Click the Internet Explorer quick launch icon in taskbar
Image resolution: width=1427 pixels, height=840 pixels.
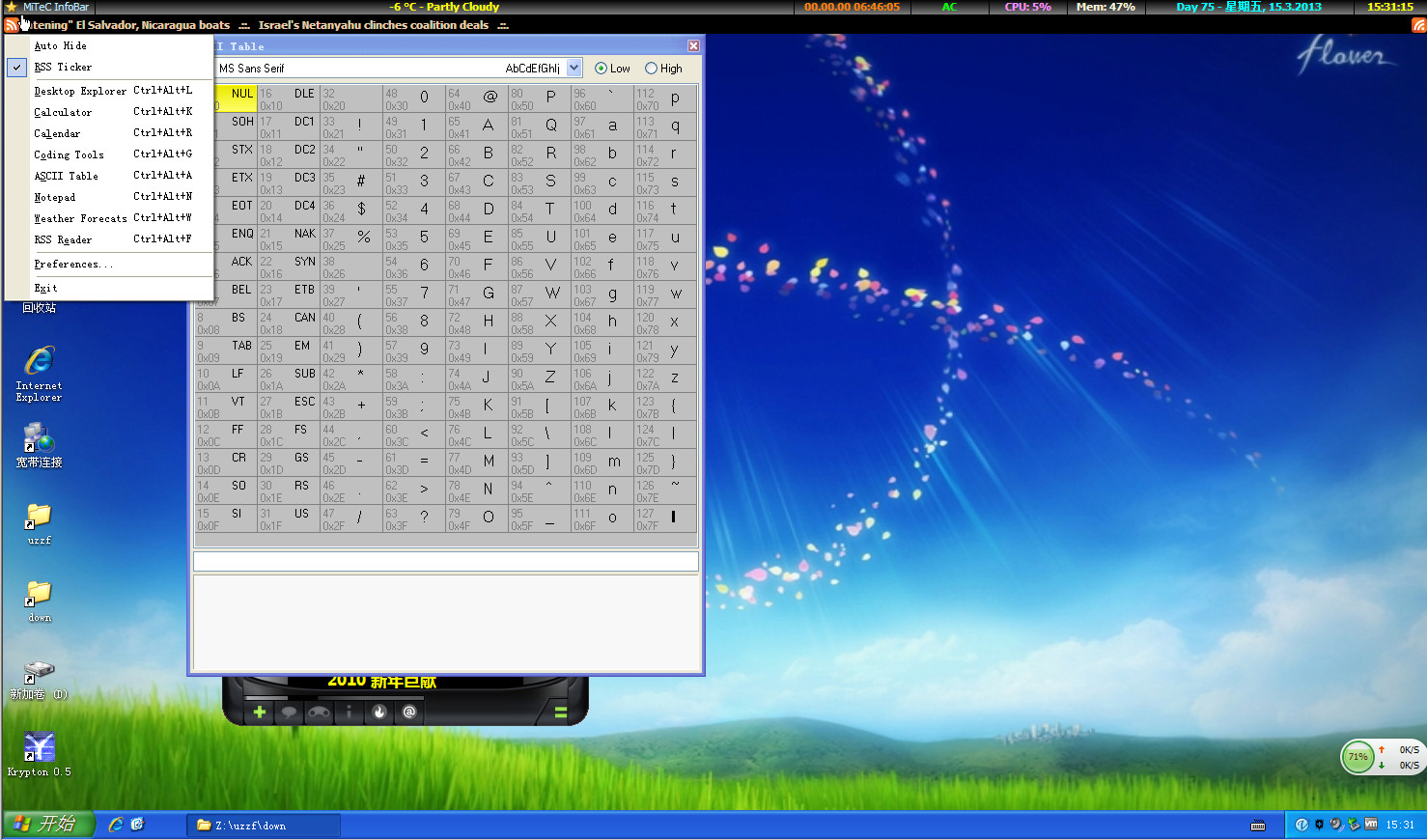coord(116,825)
